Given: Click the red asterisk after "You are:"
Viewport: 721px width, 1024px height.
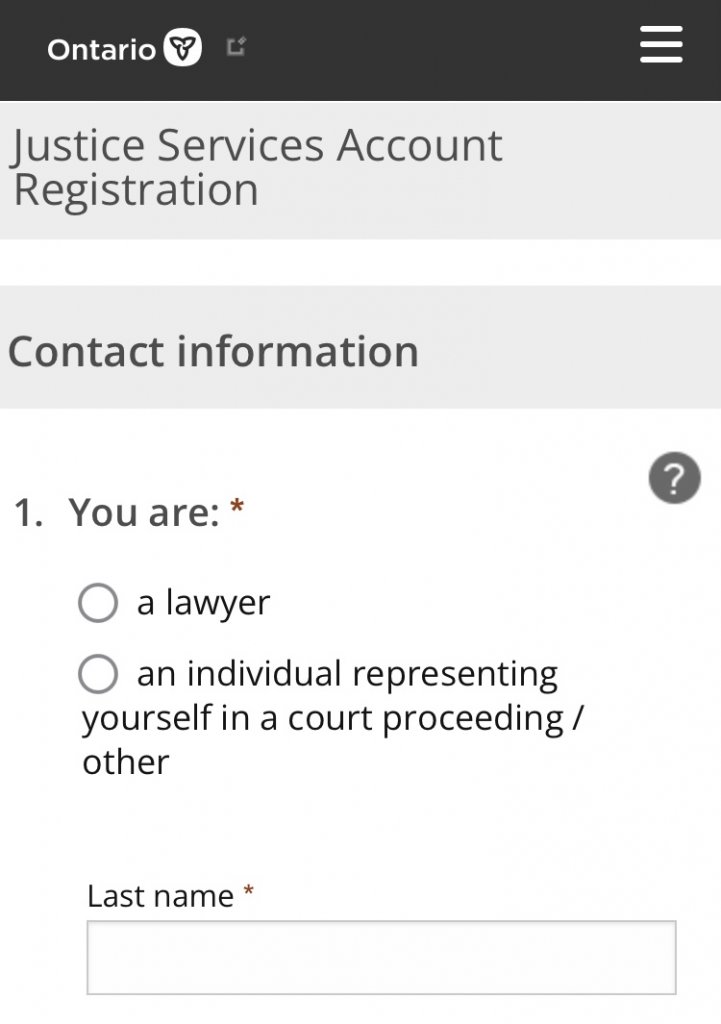Looking at the screenshot, I should point(237,507).
